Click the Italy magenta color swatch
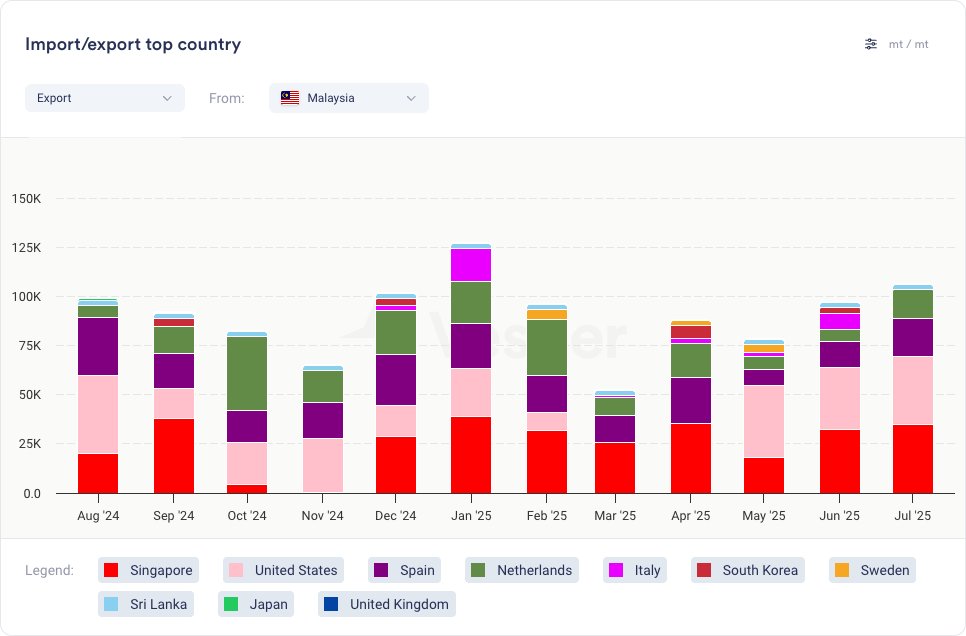The width and height of the screenshot is (966, 636). [x=616, y=570]
